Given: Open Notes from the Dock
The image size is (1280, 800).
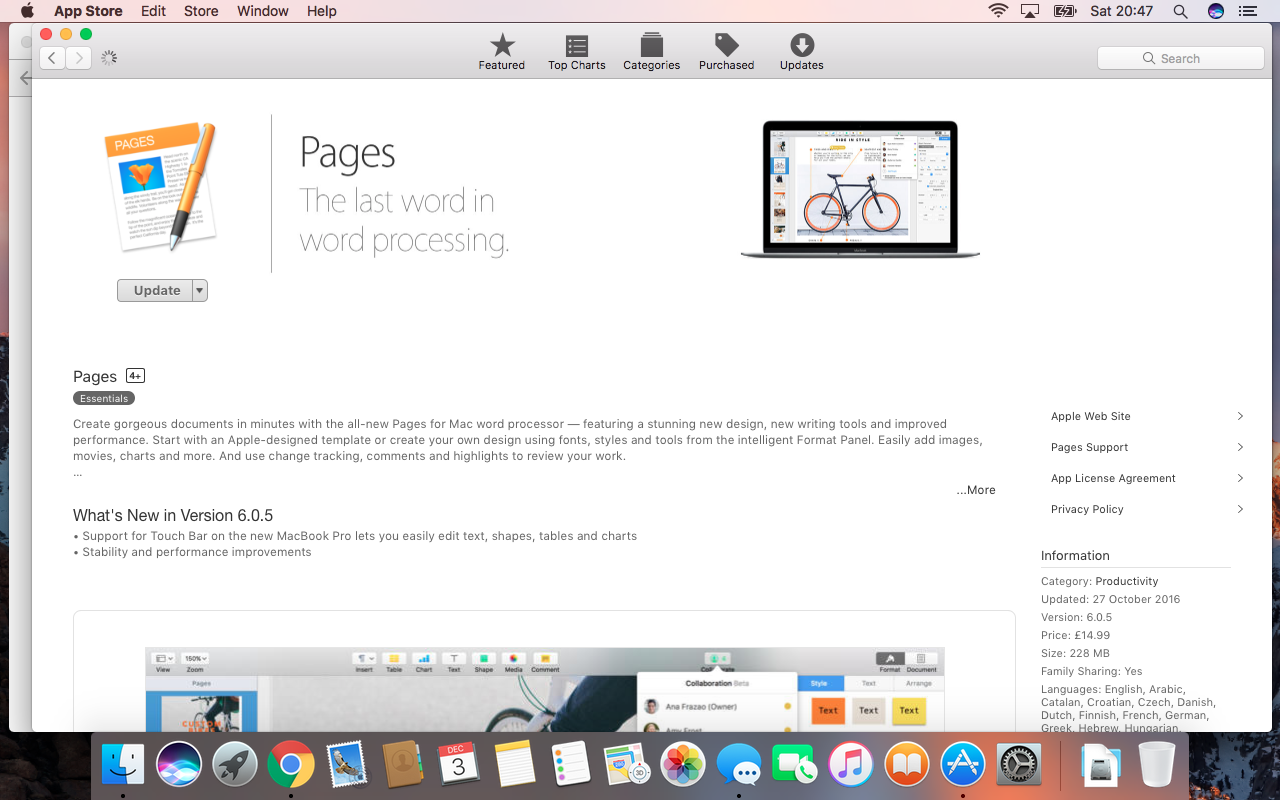Looking at the screenshot, I should (x=515, y=766).
